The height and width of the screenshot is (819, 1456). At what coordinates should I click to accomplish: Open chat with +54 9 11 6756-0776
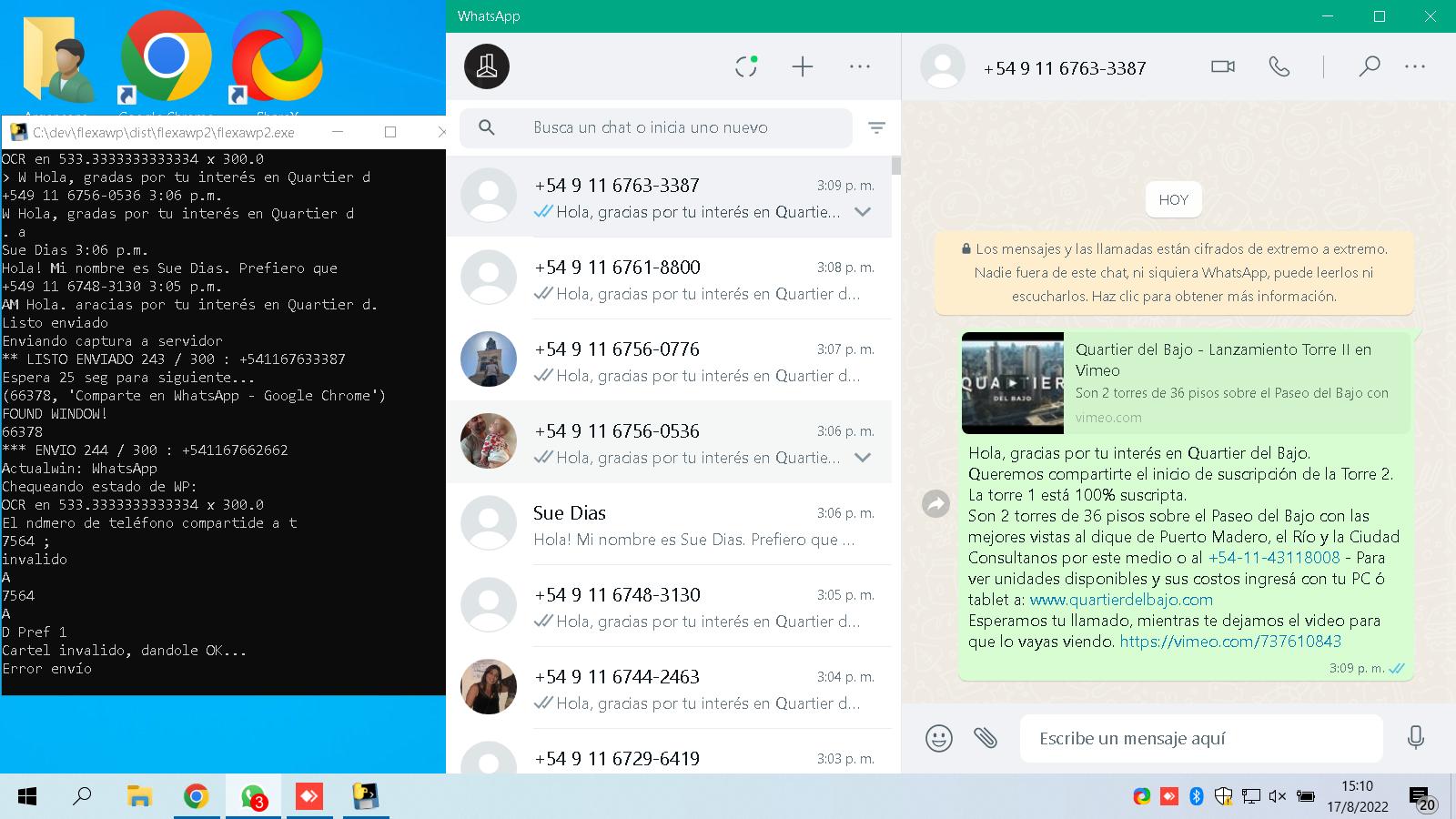pos(669,360)
